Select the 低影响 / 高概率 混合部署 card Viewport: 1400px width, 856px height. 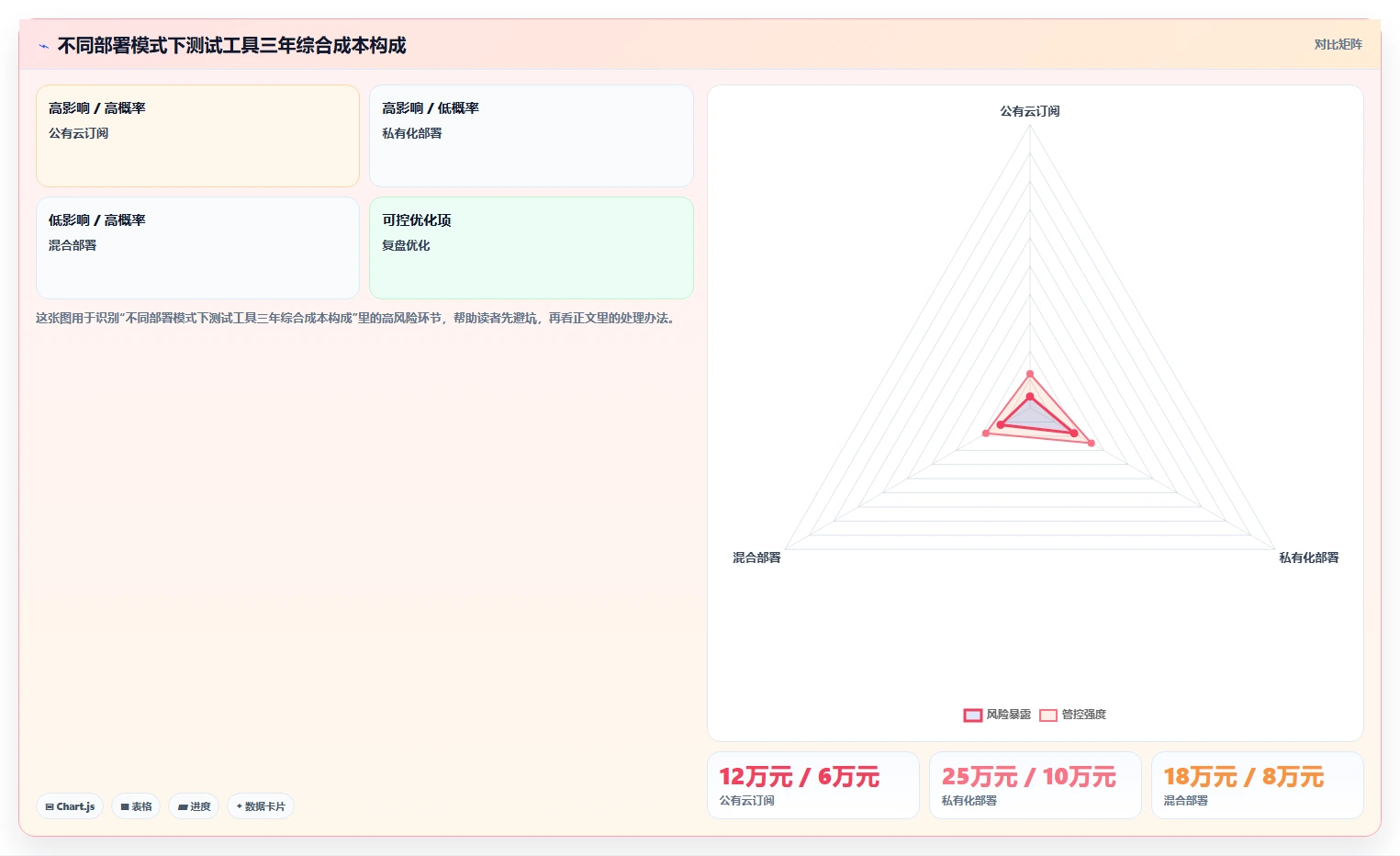pyautogui.click(x=197, y=248)
